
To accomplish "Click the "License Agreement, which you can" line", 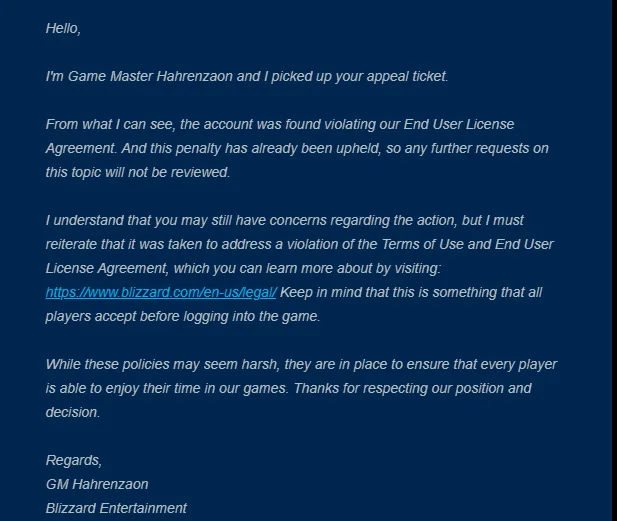I will (243, 268).
